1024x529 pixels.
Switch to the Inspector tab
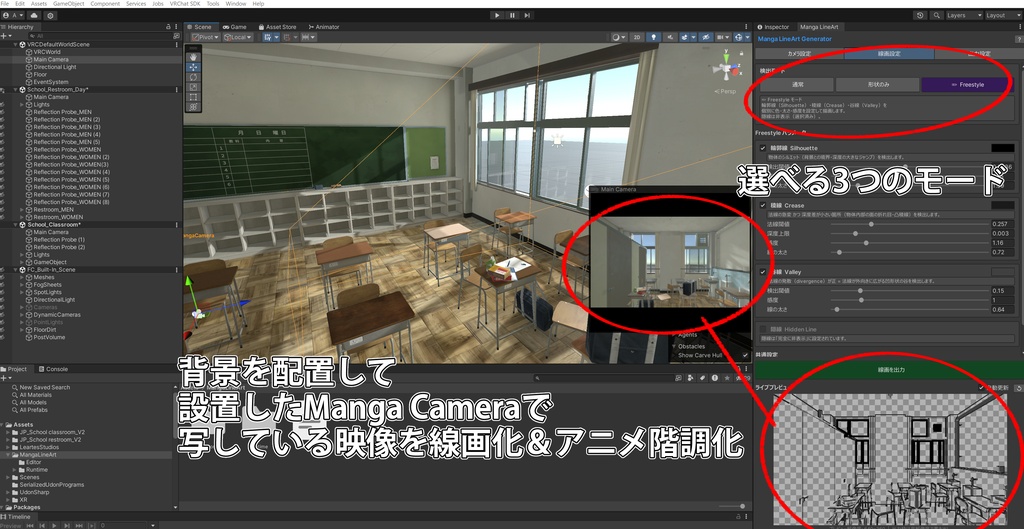pos(773,27)
